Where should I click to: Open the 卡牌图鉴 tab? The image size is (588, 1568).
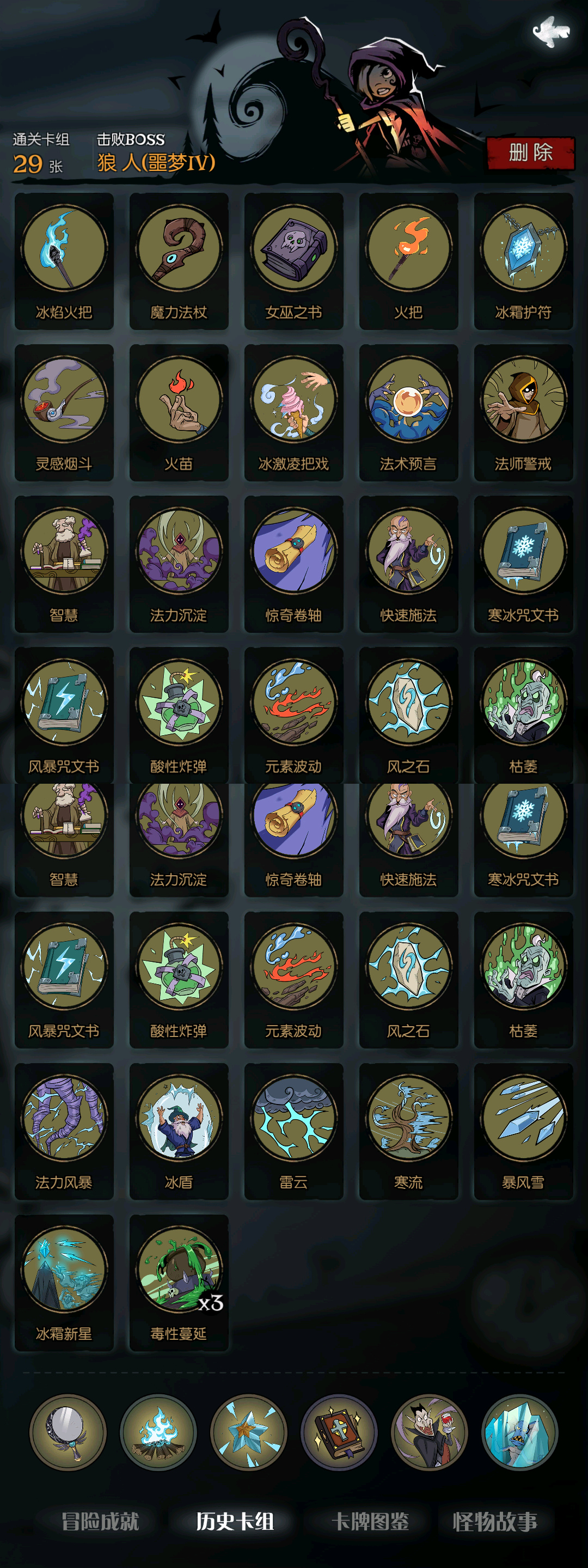[x=370, y=1521]
